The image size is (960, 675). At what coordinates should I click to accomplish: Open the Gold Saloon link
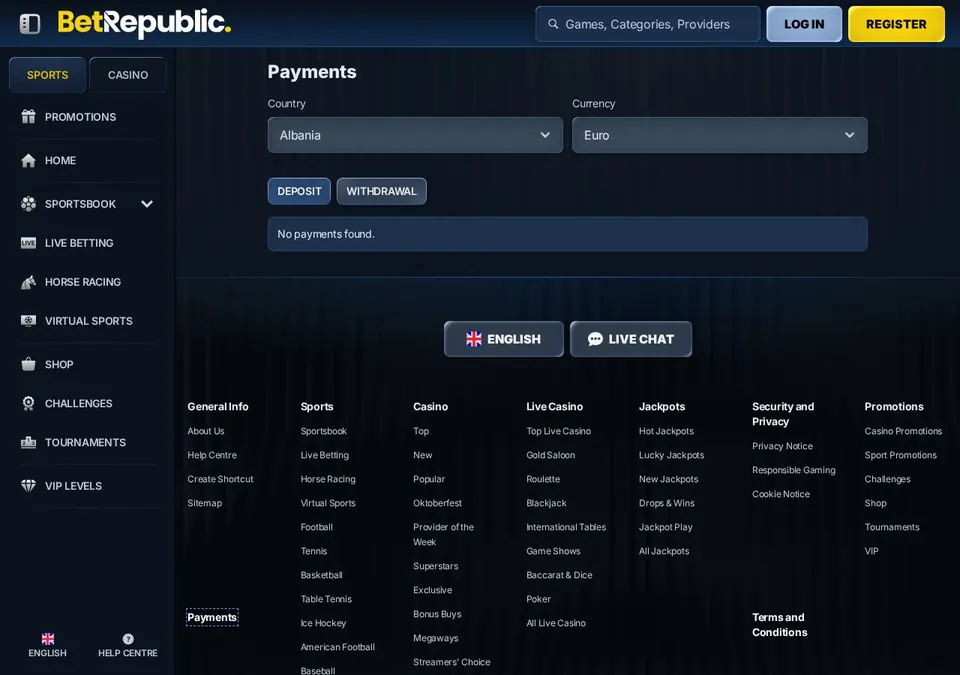(x=550, y=455)
